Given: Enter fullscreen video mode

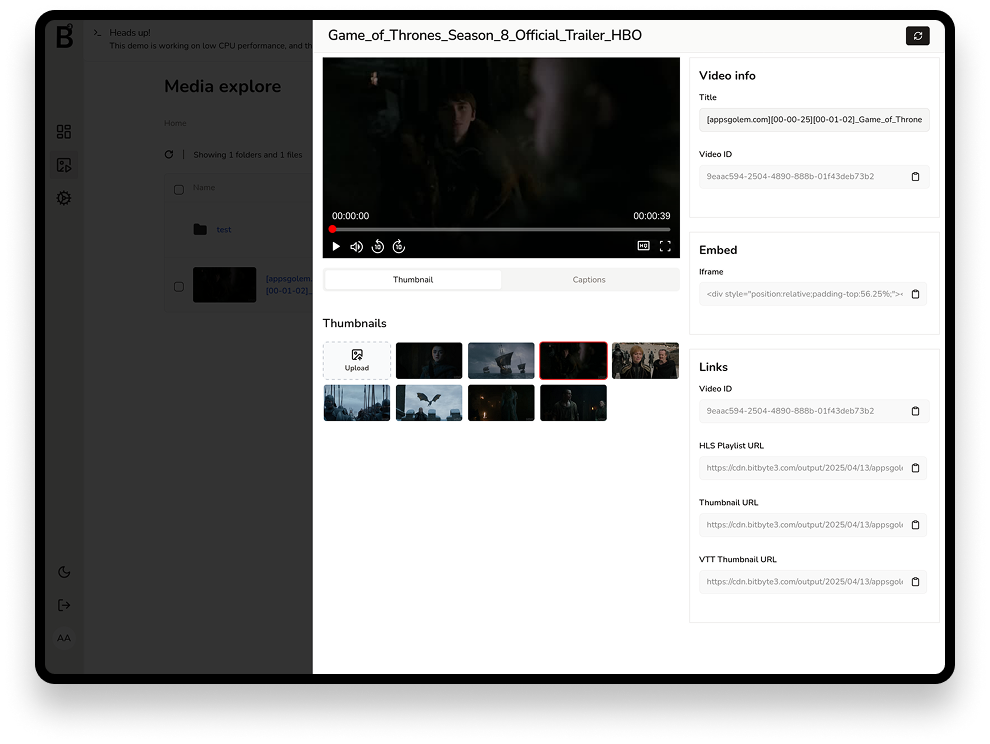Looking at the screenshot, I should (665, 245).
